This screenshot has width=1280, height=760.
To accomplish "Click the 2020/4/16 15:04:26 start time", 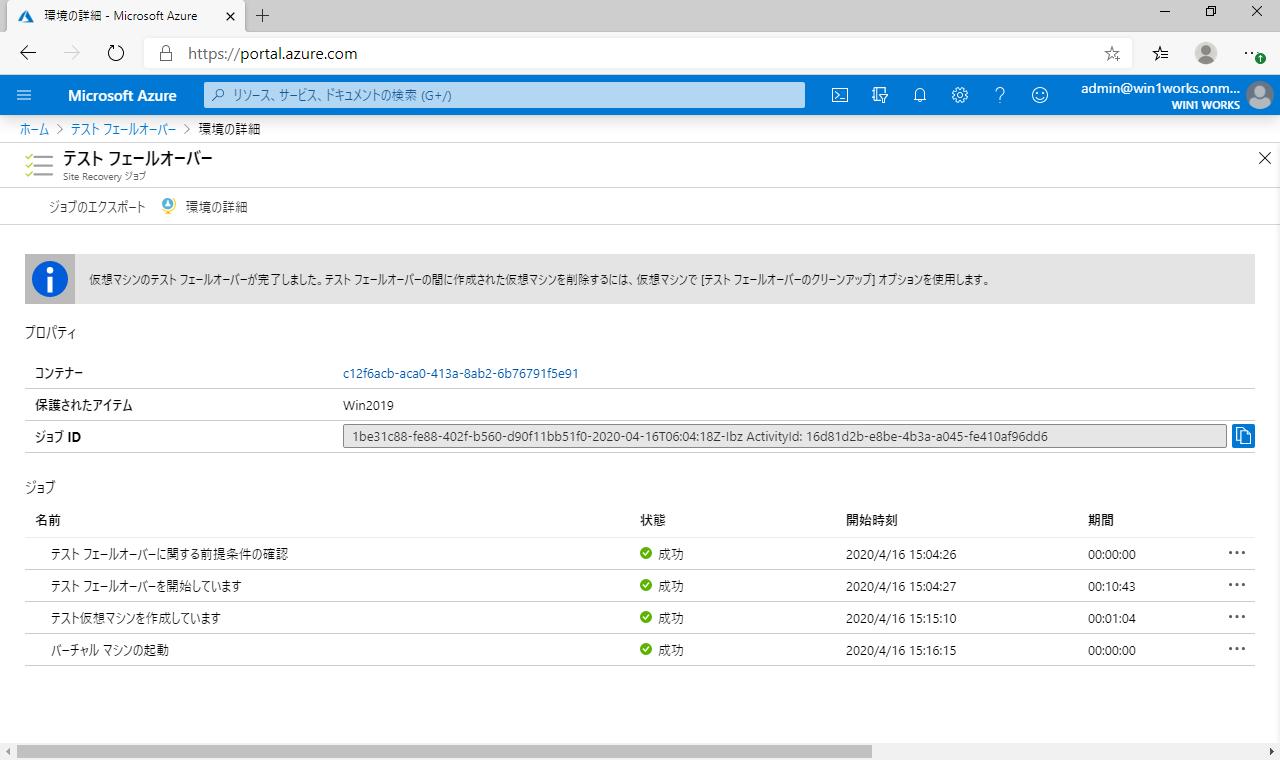I will (x=901, y=555).
